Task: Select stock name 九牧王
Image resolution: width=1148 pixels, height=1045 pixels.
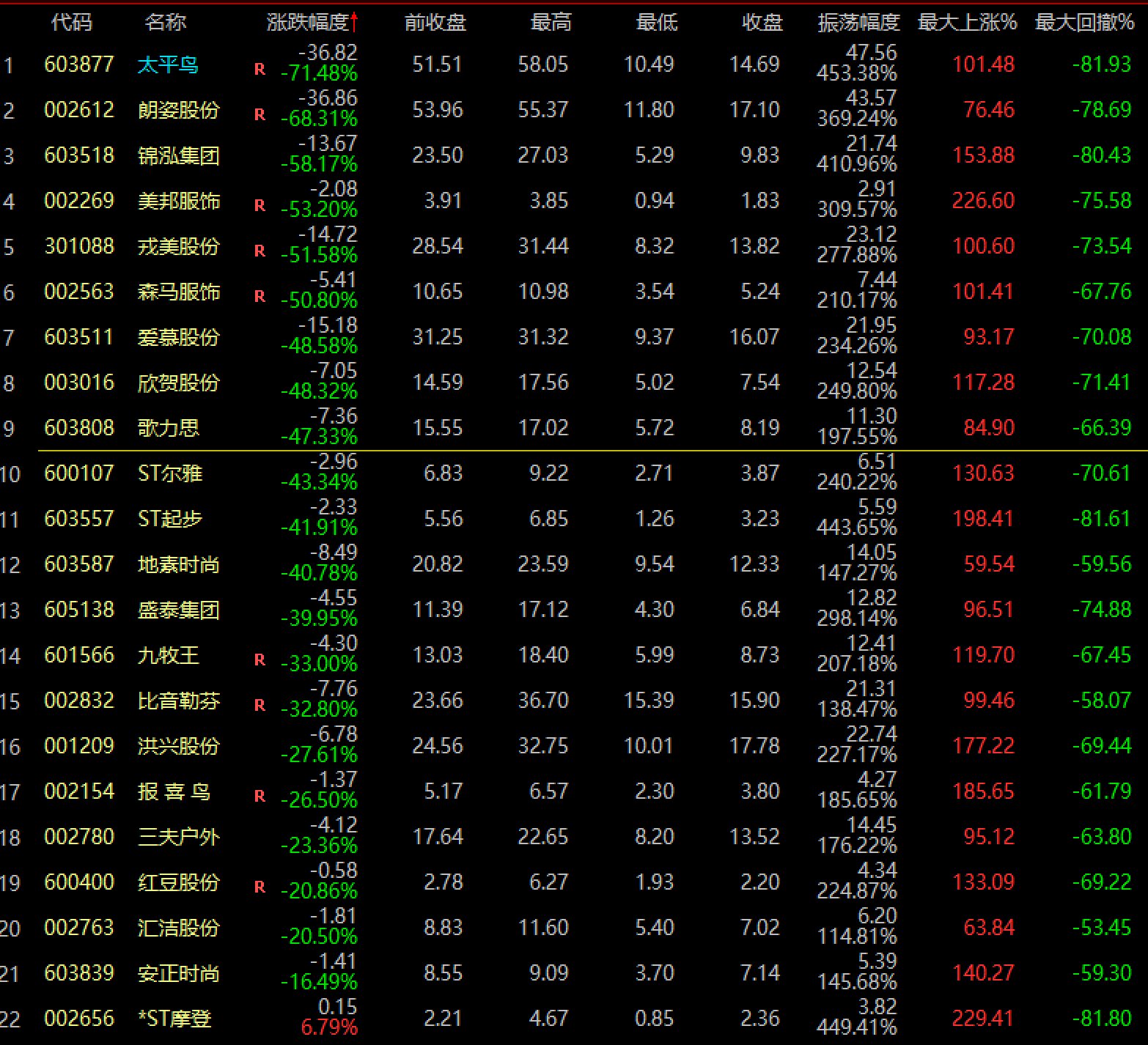Action: [168, 655]
